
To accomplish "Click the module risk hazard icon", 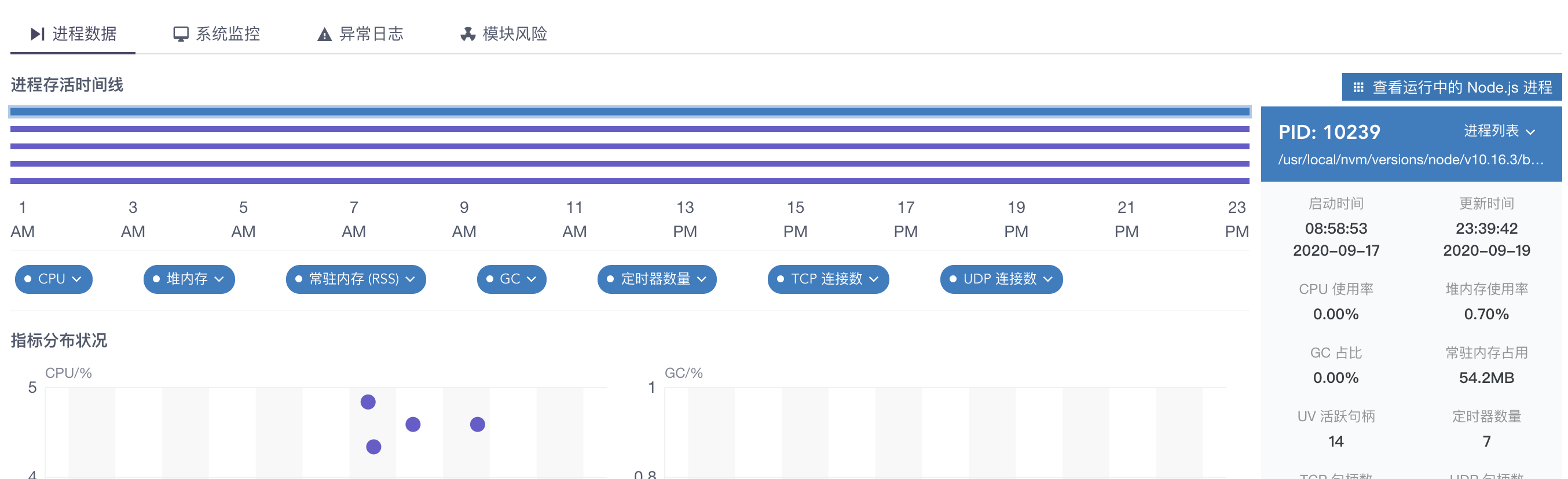I will click(467, 34).
